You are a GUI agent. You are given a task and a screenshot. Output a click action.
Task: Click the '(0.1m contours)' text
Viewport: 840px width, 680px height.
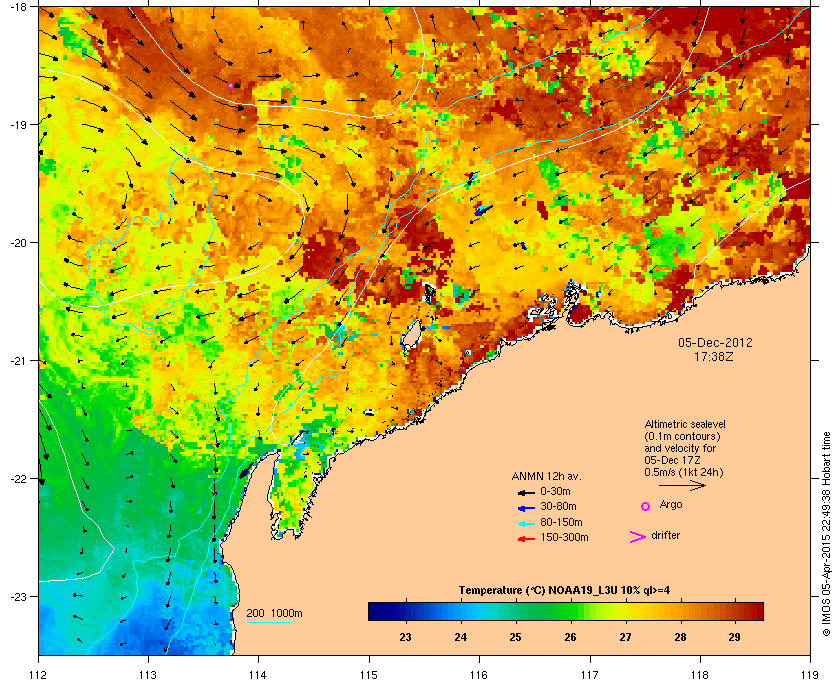[x=682, y=436]
